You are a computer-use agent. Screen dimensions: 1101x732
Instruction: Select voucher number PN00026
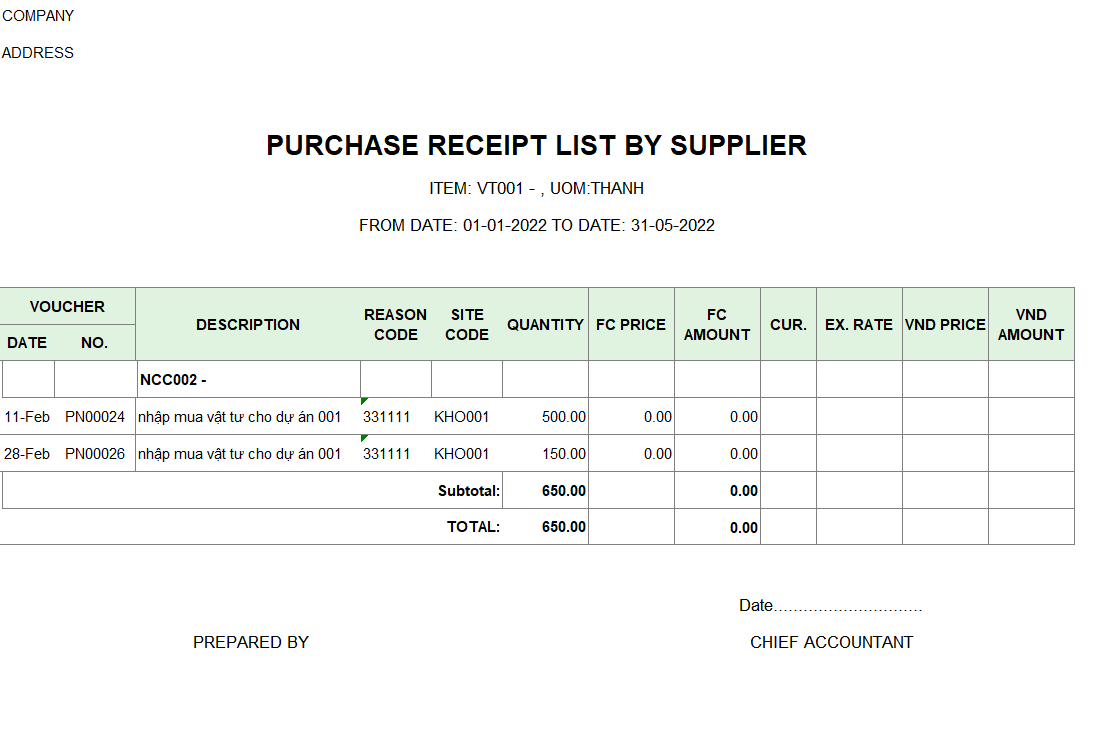click(95, 454)
